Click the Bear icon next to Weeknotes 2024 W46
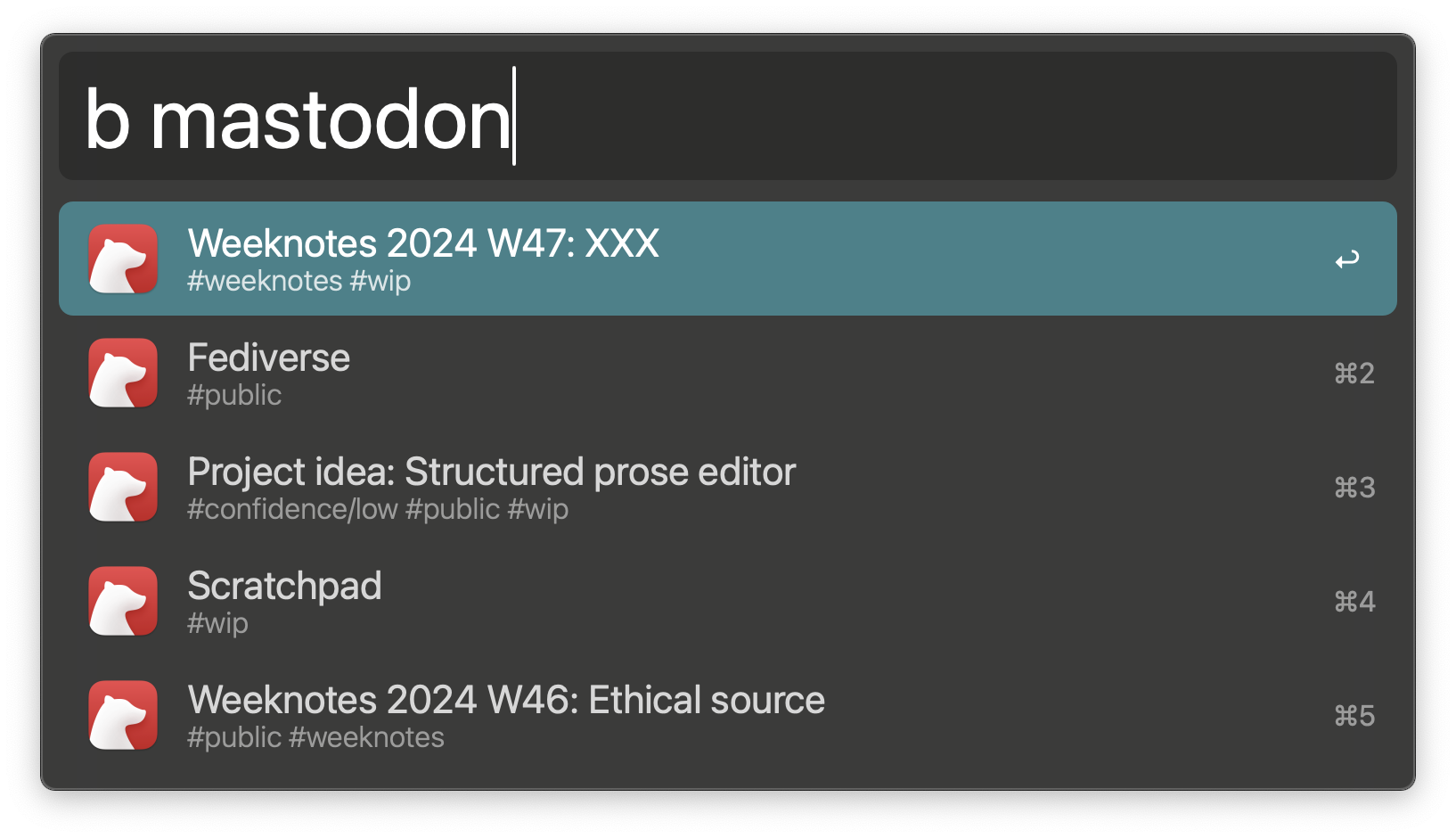 click(x=123, y=715)
